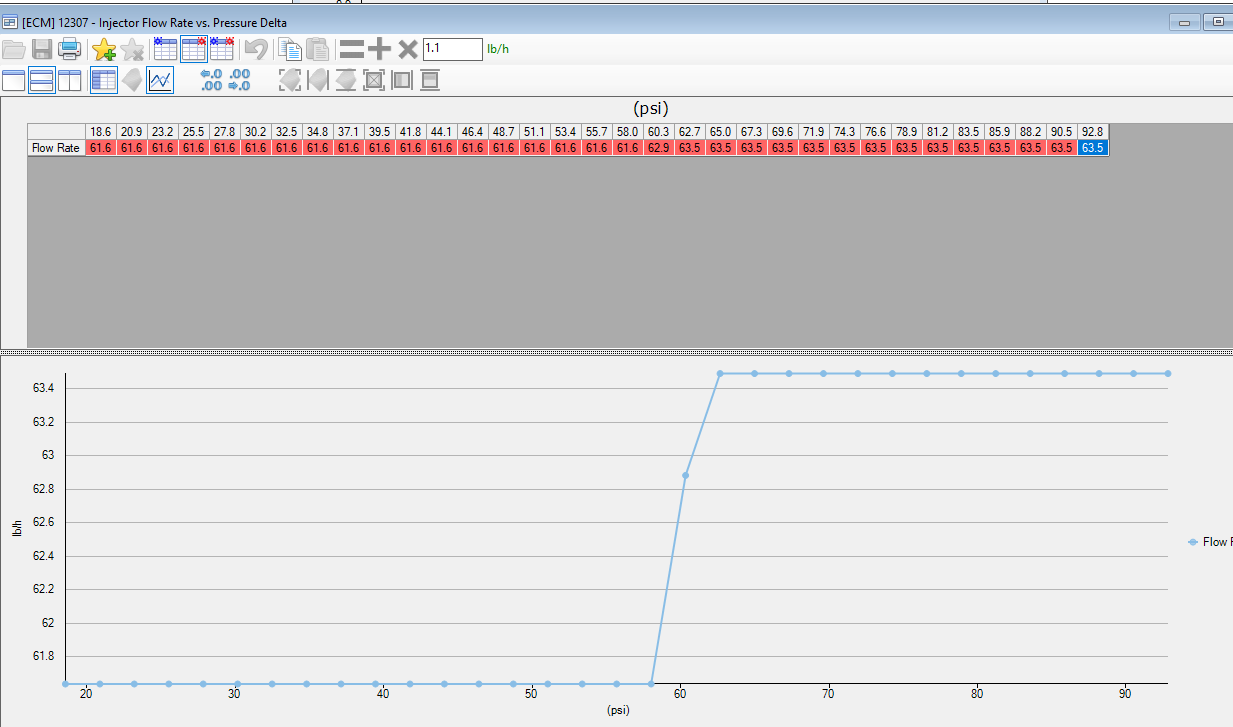1233x727 pixels.
Task: Decrease decimal places with left-arrow icon
Action: 211,80
